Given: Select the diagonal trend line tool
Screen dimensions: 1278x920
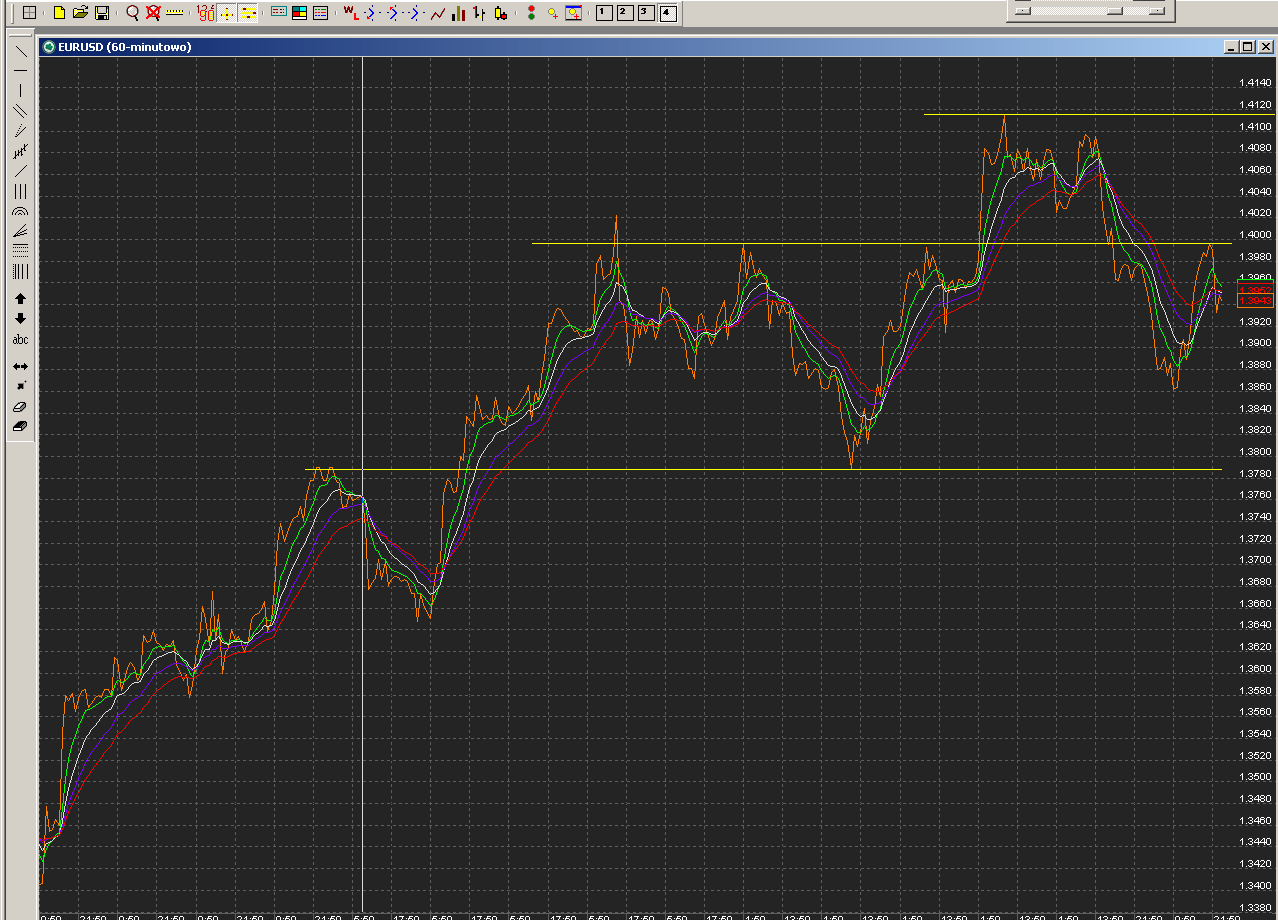Looking at the screenshot, I should 20,50.
